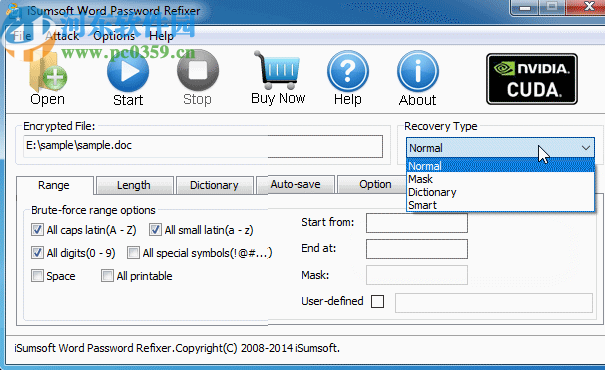Choose Normal in Recovery Type list

pos(500,166)
